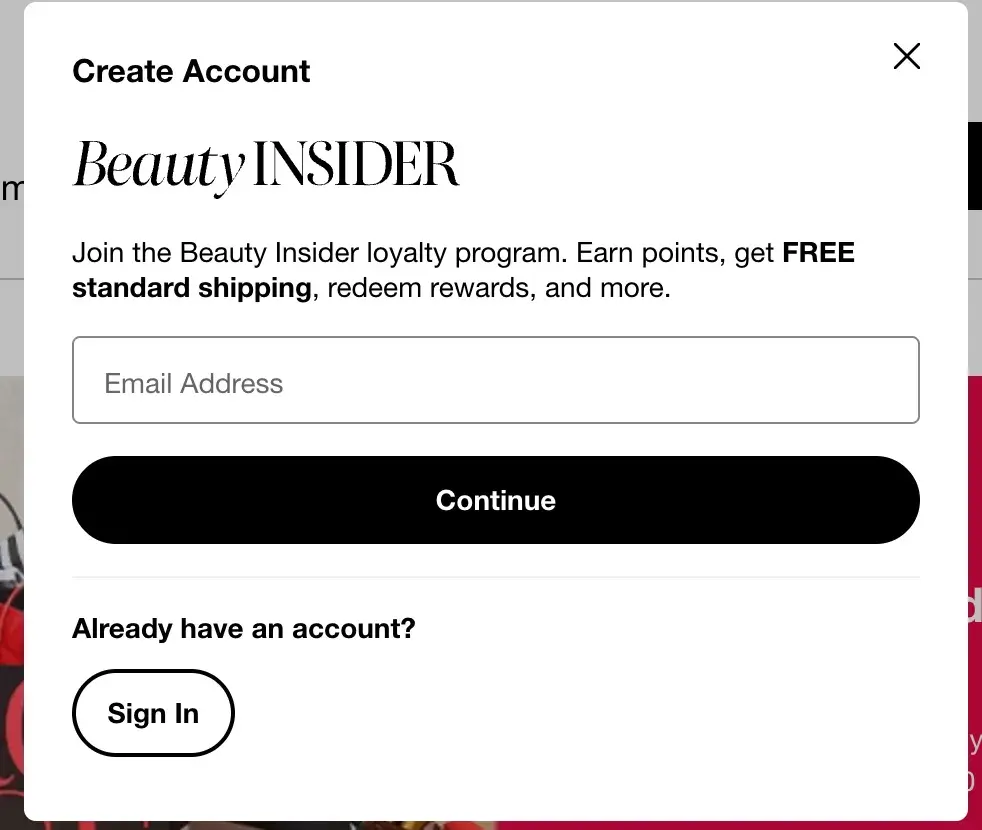Click inside the email field placeholder text

[x=193, y=382]
